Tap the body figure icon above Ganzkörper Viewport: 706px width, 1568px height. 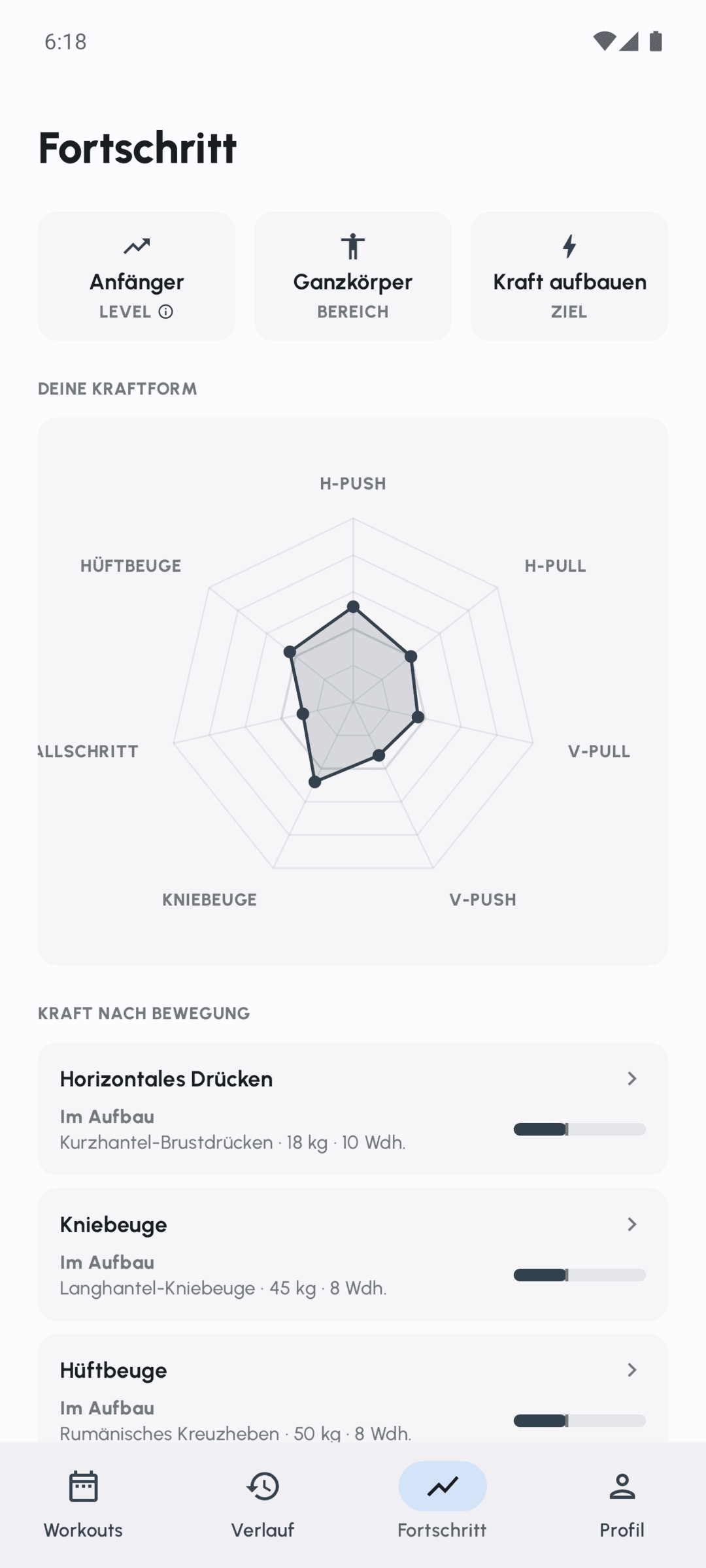click(x=353, y=246)
